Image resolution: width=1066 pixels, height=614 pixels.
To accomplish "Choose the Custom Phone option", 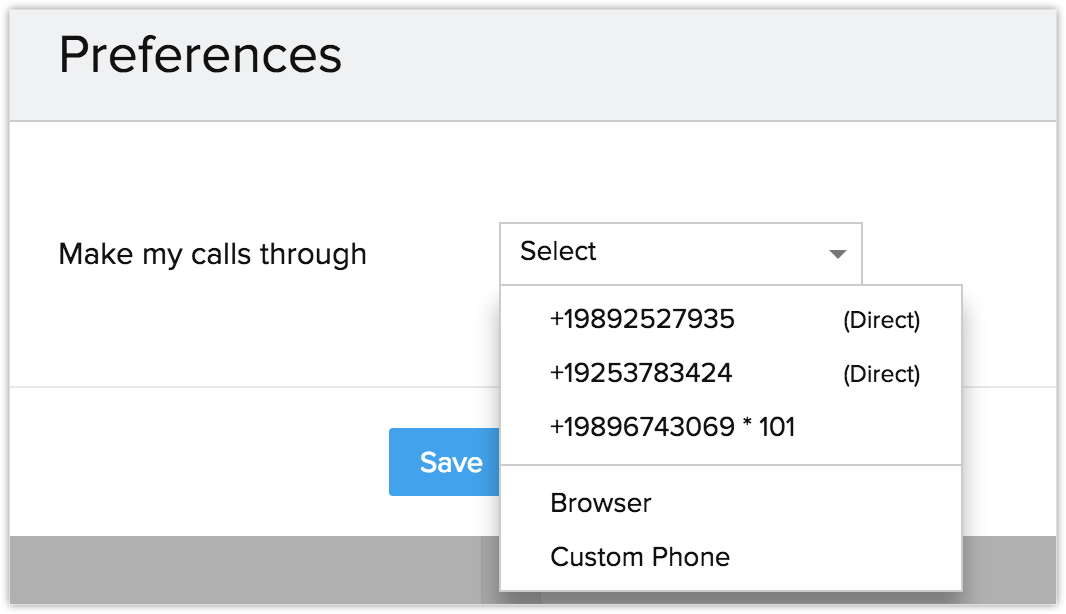I will 640,557.
